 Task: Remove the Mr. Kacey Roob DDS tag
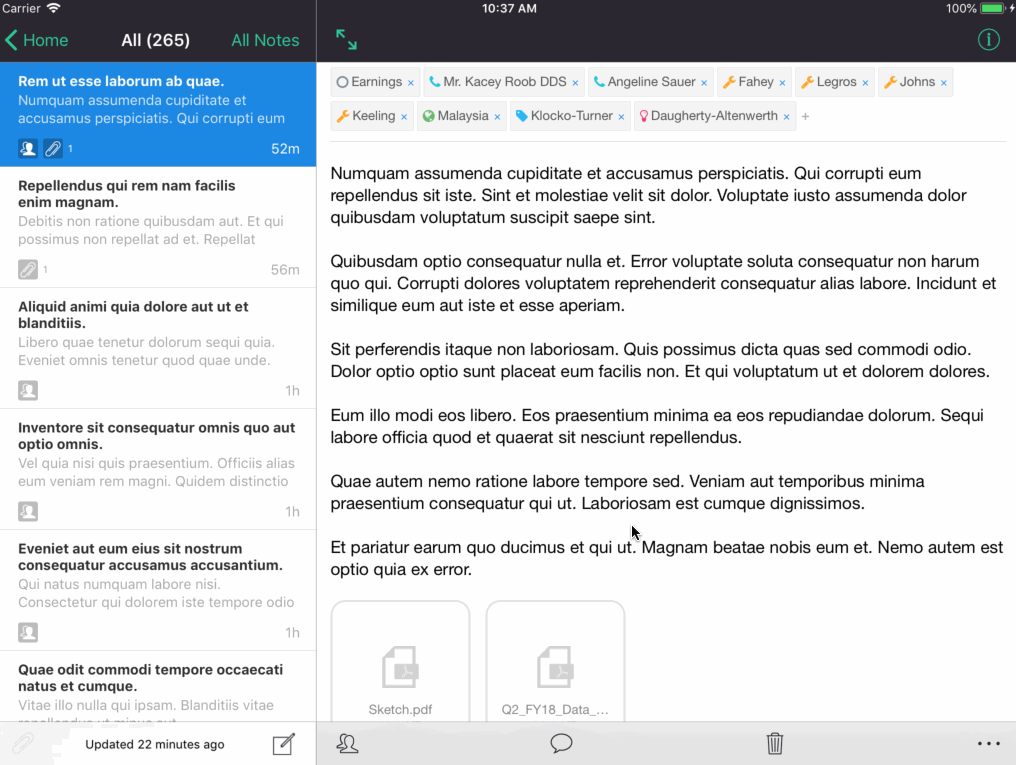click(x=575, y=83)
